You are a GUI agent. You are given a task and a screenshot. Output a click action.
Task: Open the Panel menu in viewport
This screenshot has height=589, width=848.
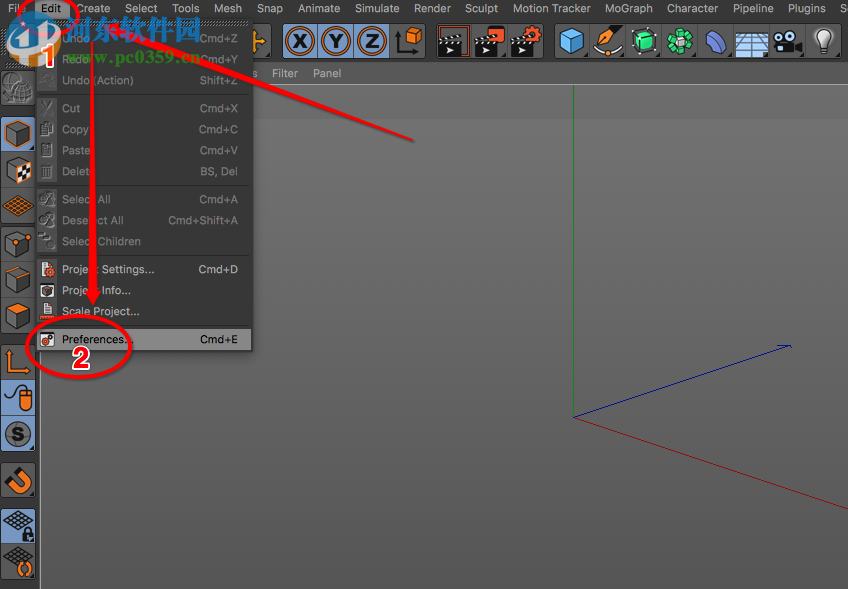(x=327, y=74)
